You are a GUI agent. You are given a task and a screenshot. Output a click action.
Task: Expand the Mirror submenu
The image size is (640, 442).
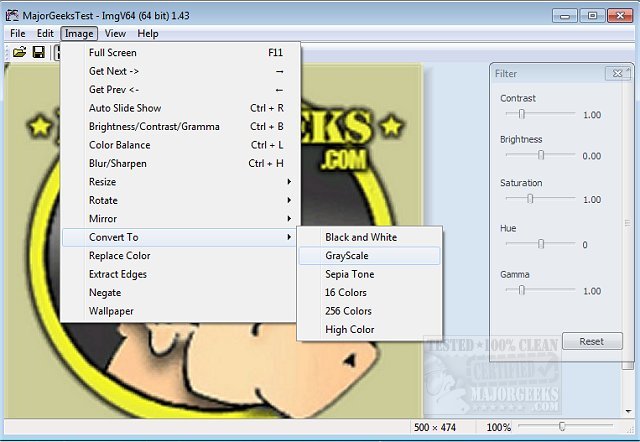[x=181, y=219]
